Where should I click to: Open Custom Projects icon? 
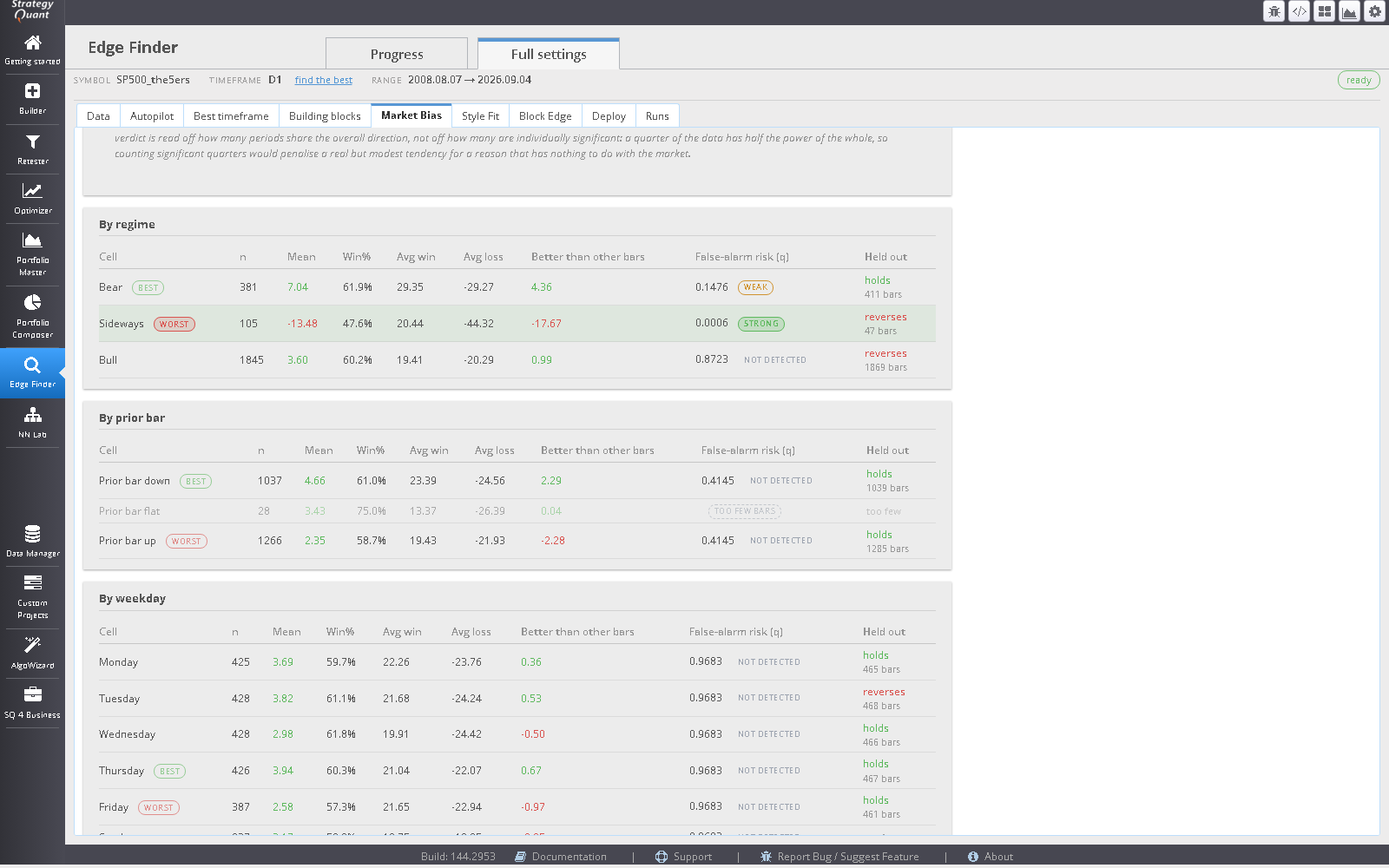32,582
